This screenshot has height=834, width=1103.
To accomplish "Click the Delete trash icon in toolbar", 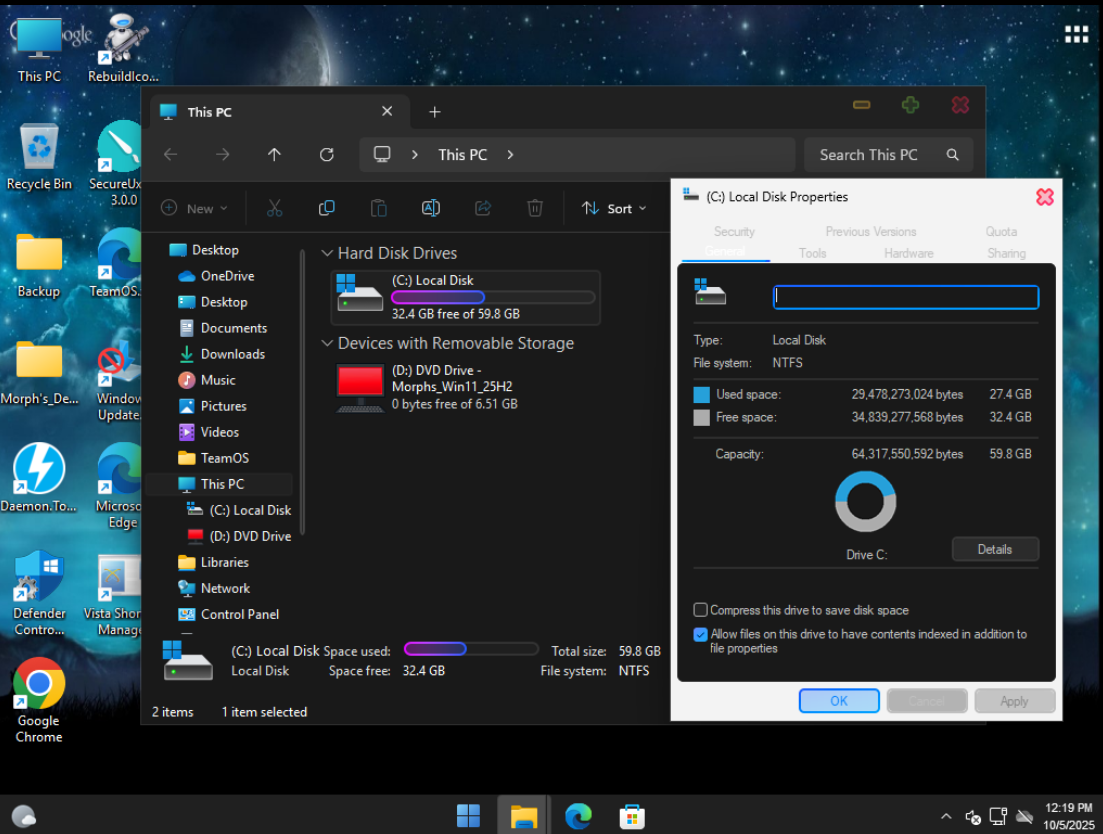I will click(535, 208).
